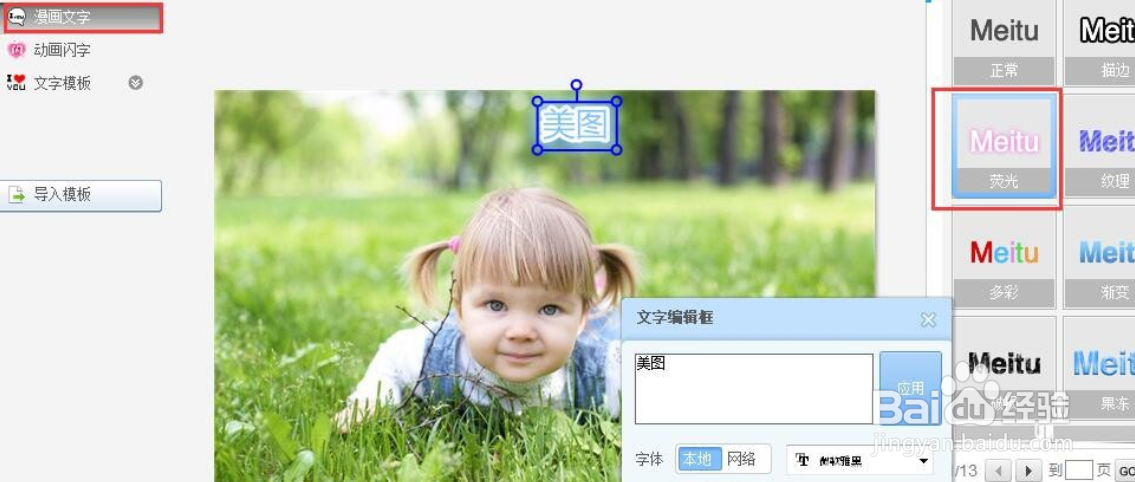The height and width of the screenshot is (482, 1135).
Task: Click the rotation handle above 美图 text
Action: pos(576,85)
